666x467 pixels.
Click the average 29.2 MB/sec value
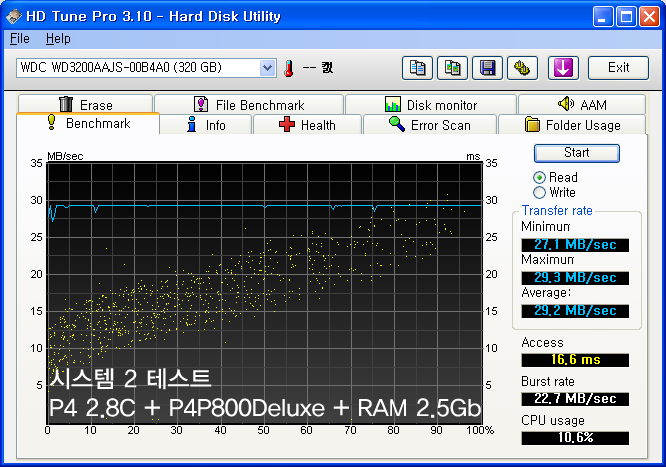click(575, 311)
